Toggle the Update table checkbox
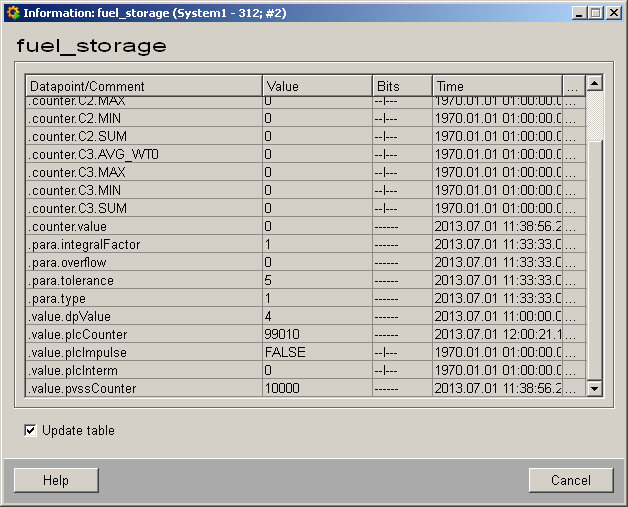The image size is (628, 507). coord(30,431)
